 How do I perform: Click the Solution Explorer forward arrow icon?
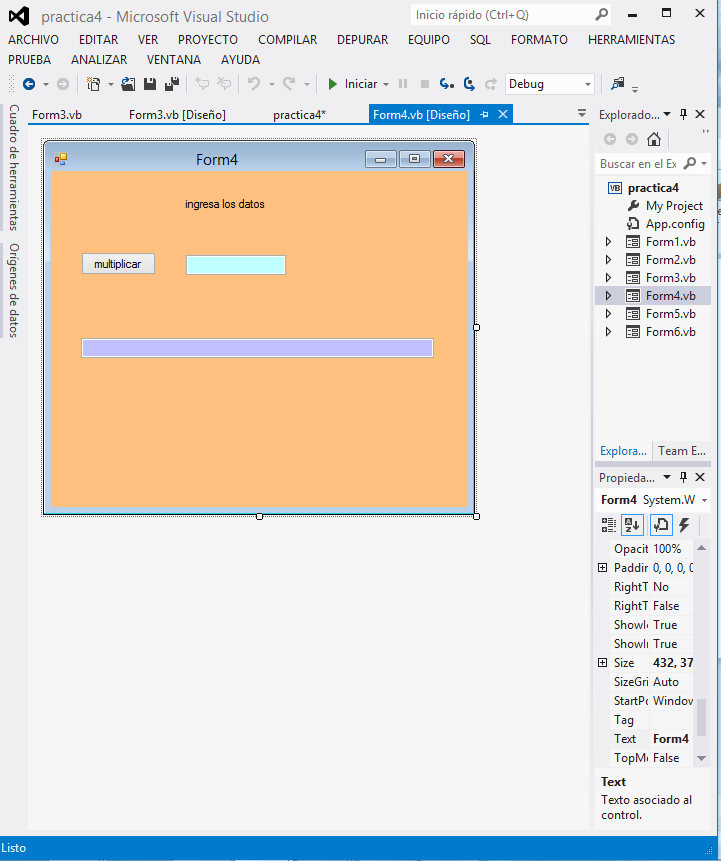pyautogui.click(x=632, y=139)
